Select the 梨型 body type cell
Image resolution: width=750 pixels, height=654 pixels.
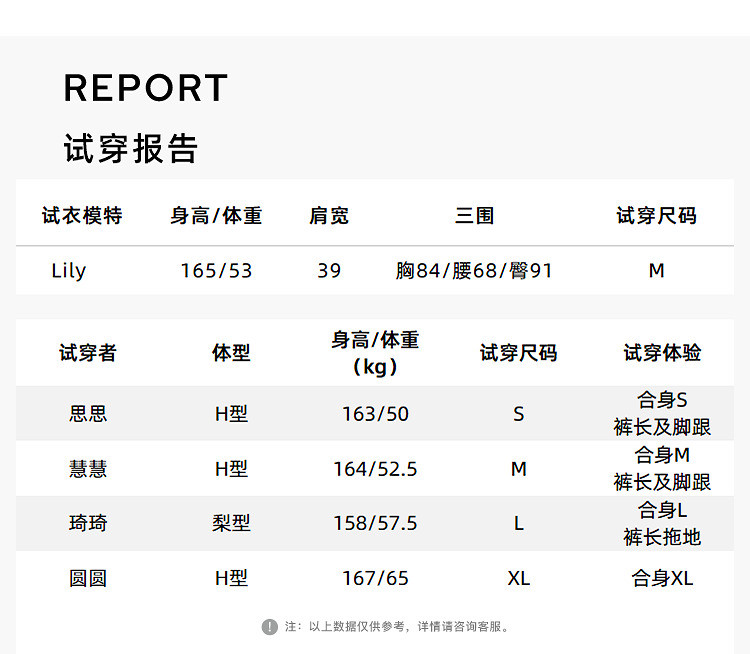click(231, 523)
